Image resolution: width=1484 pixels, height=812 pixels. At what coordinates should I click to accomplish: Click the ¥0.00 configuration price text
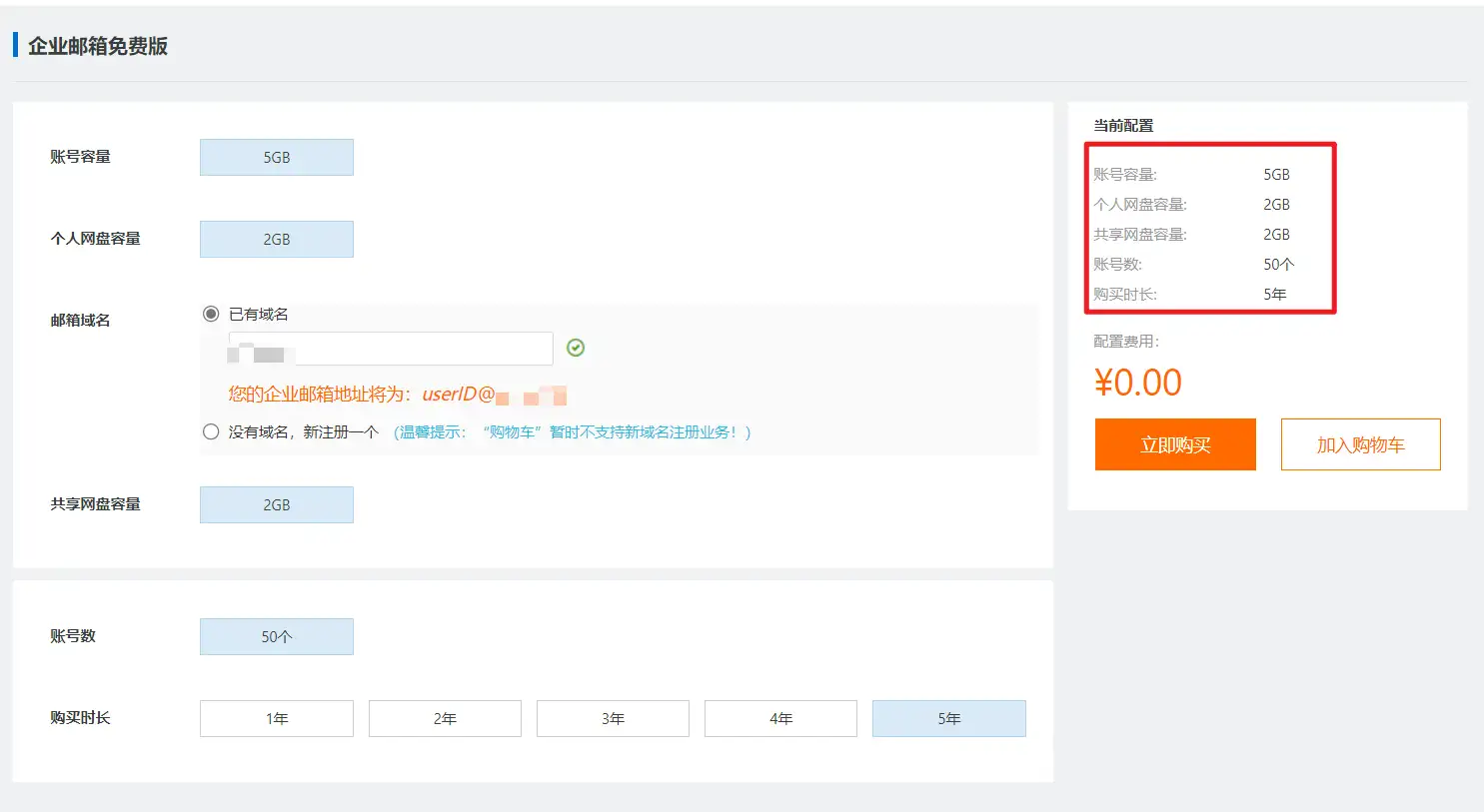click(x=1138, y=382)
